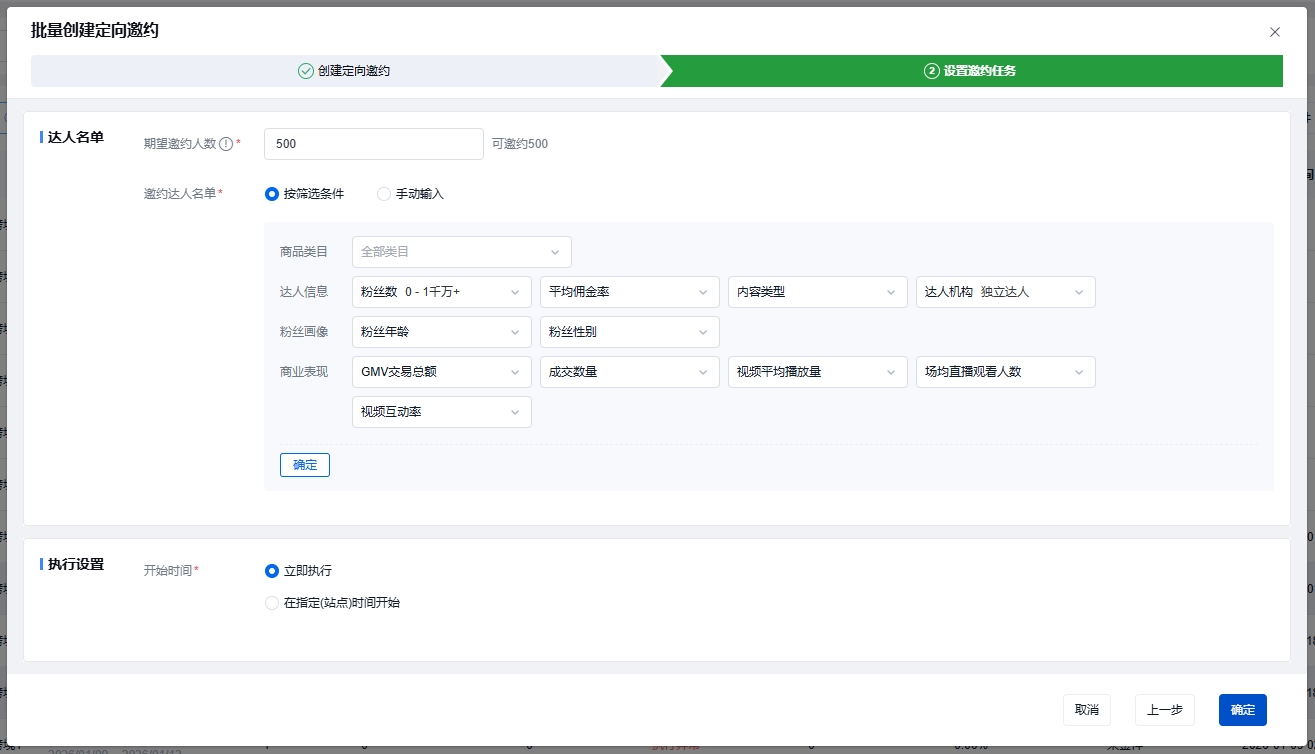Image resolution: width=1315 pixels, height=754 pixels.
Task: Choose 立即执行 start time option
Action: [x=272, y=571]
